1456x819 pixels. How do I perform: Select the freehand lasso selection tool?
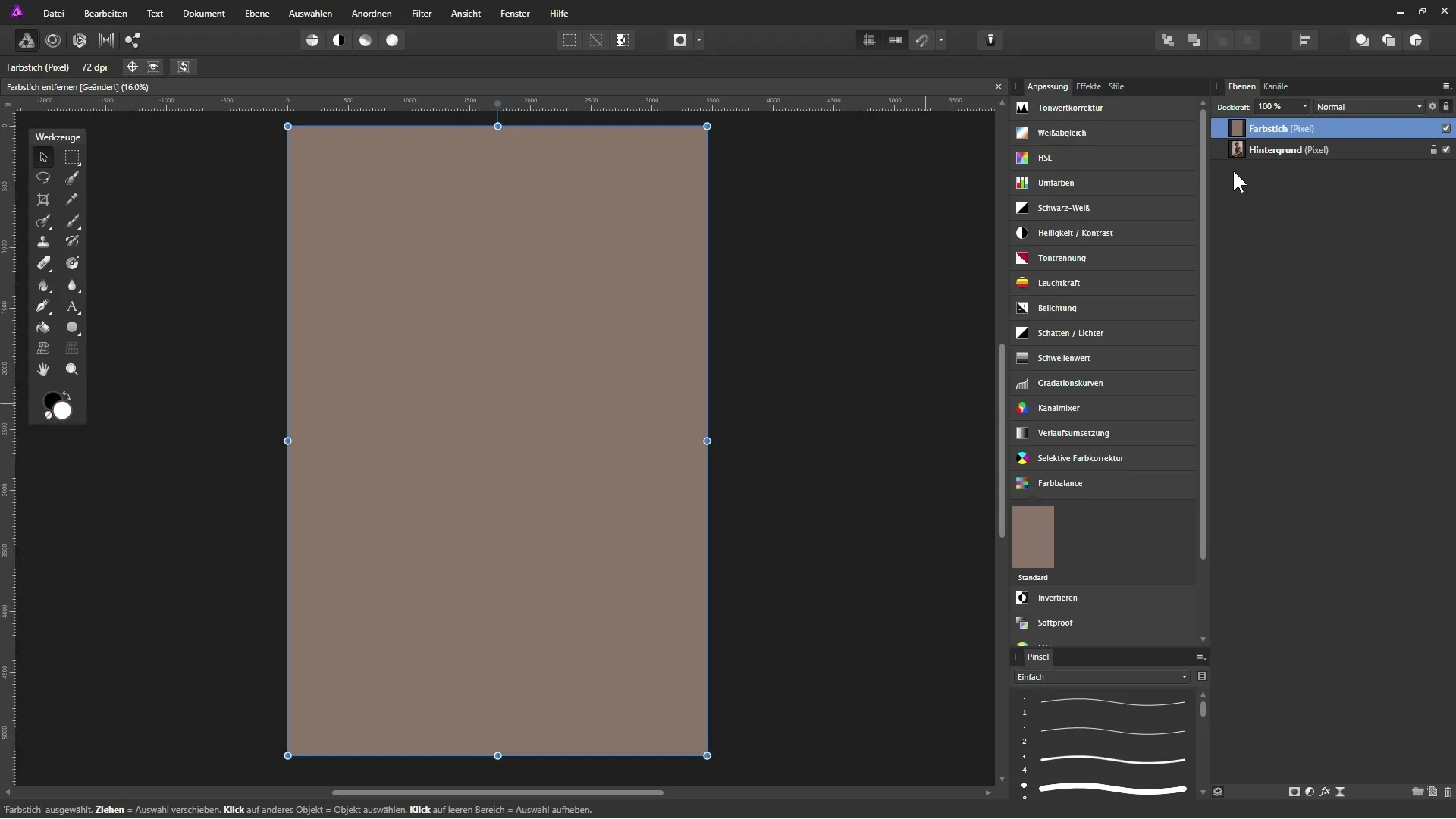point(43,178)
